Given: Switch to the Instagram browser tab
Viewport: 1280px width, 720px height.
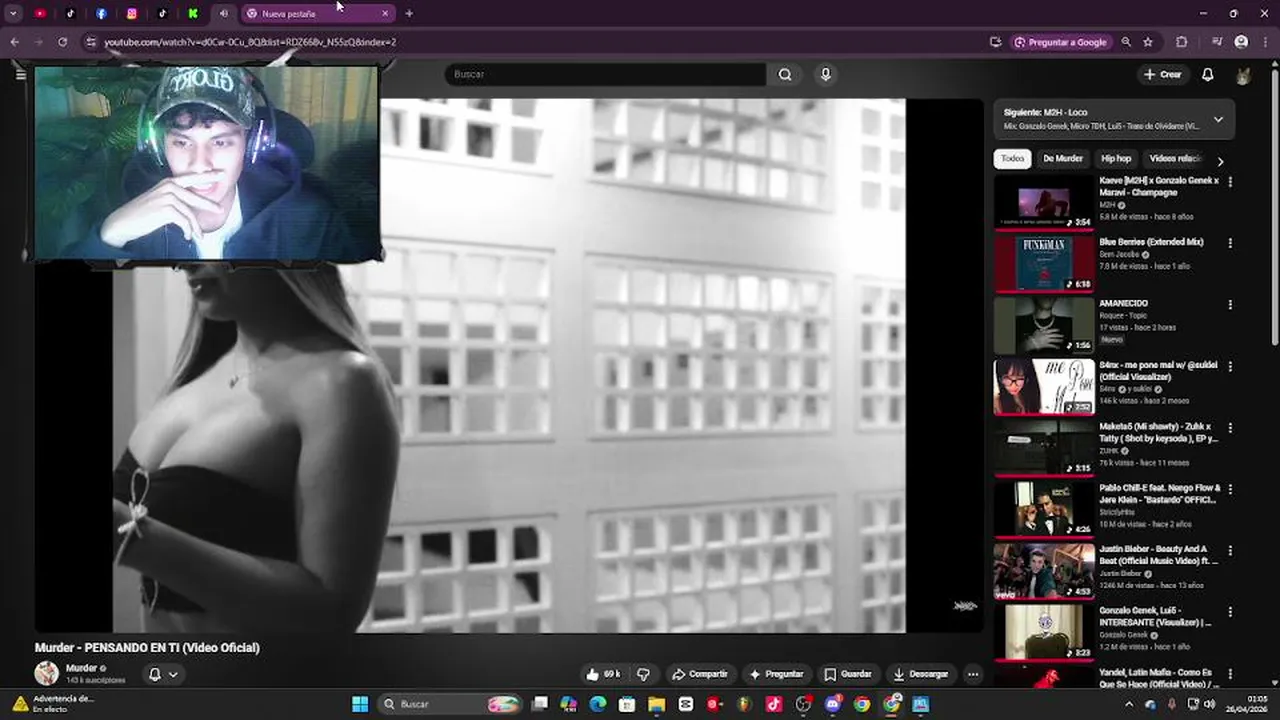Looking at the screenshot, I should (x=131, y=13).
